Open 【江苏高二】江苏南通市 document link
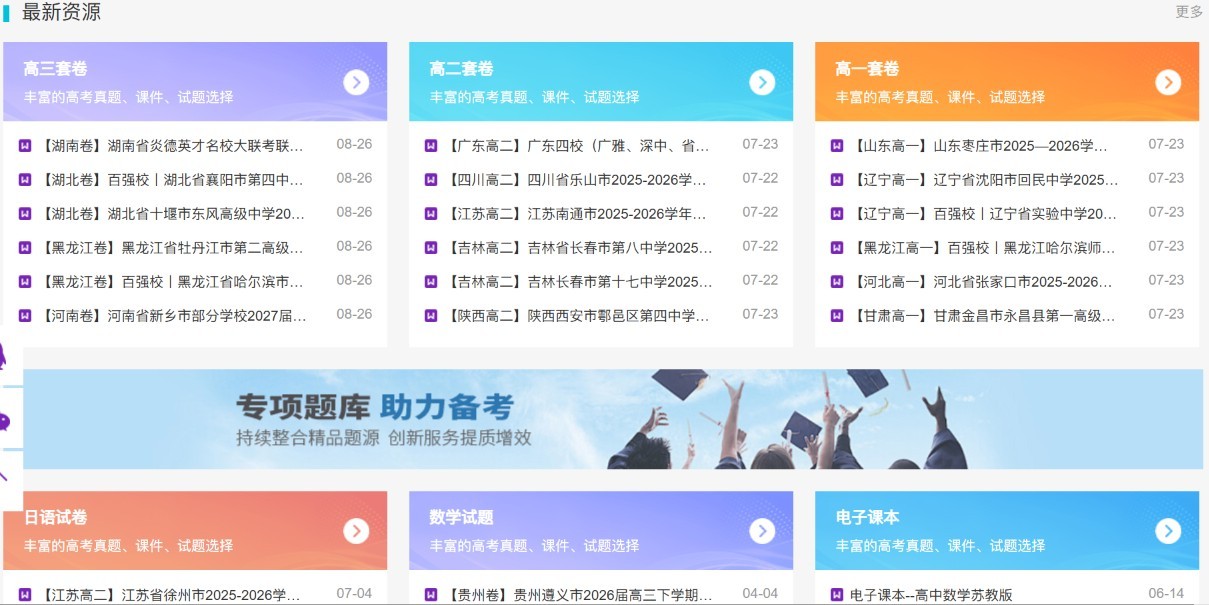This screenshot has width=1209, height=605. [578, 214]
